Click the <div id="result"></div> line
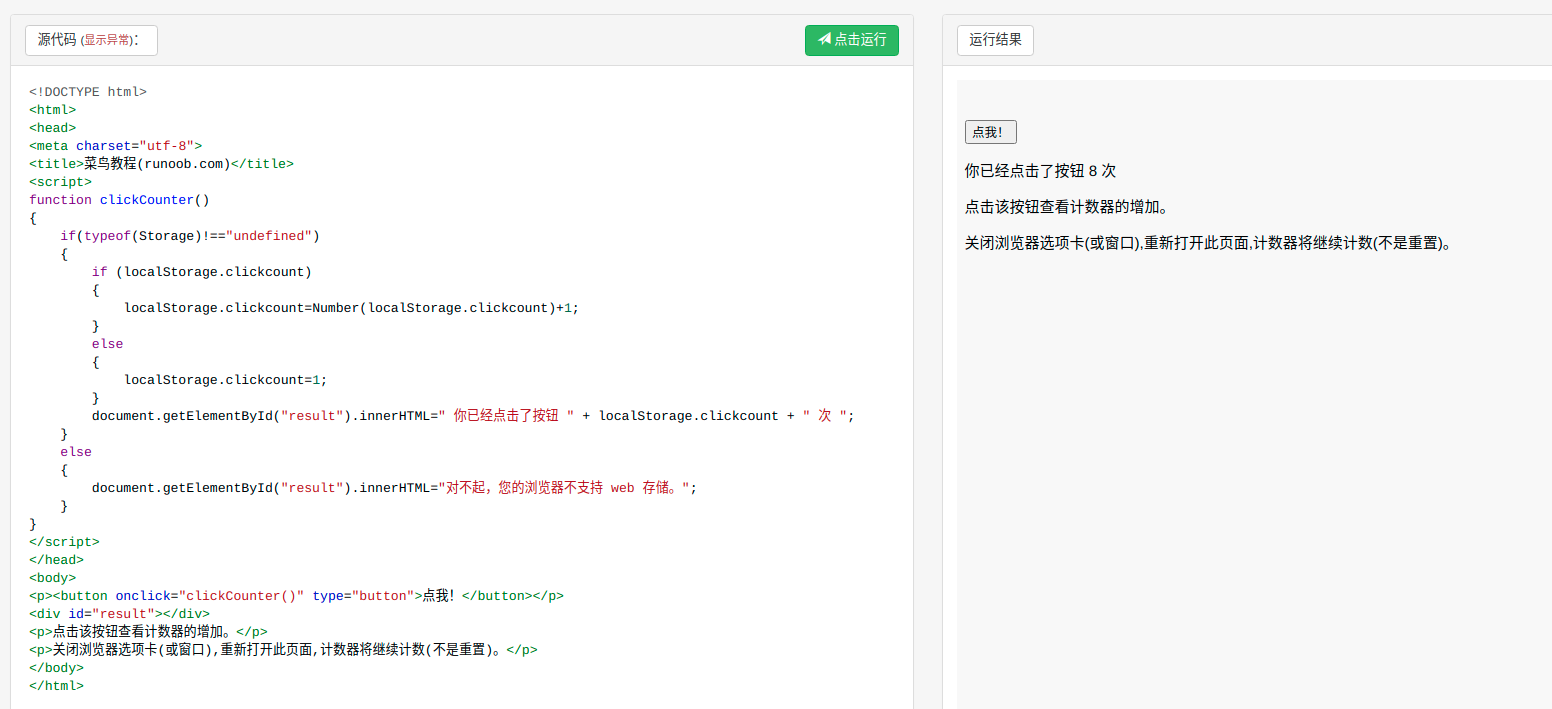Screen dimensions: 1552x709 pyautogui.click(x=119, y=614)
